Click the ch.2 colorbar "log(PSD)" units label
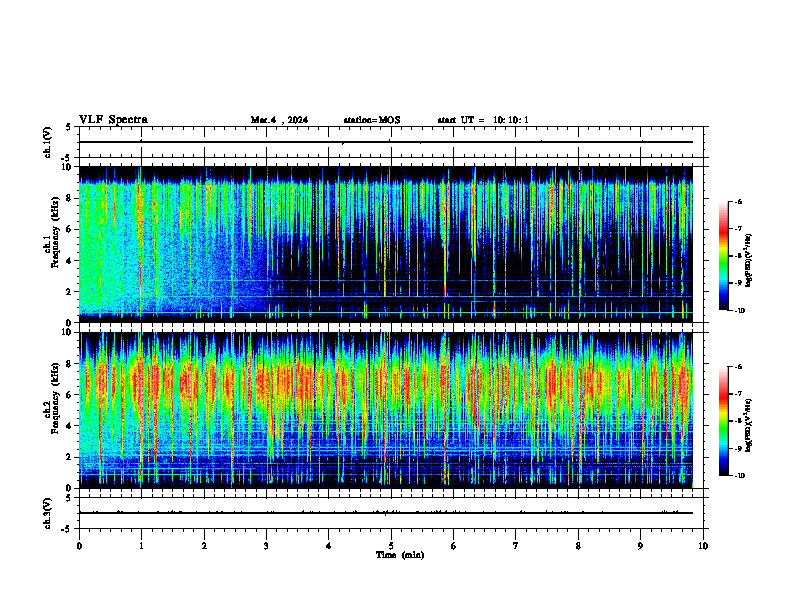792x612 pixels. [748, 425]
